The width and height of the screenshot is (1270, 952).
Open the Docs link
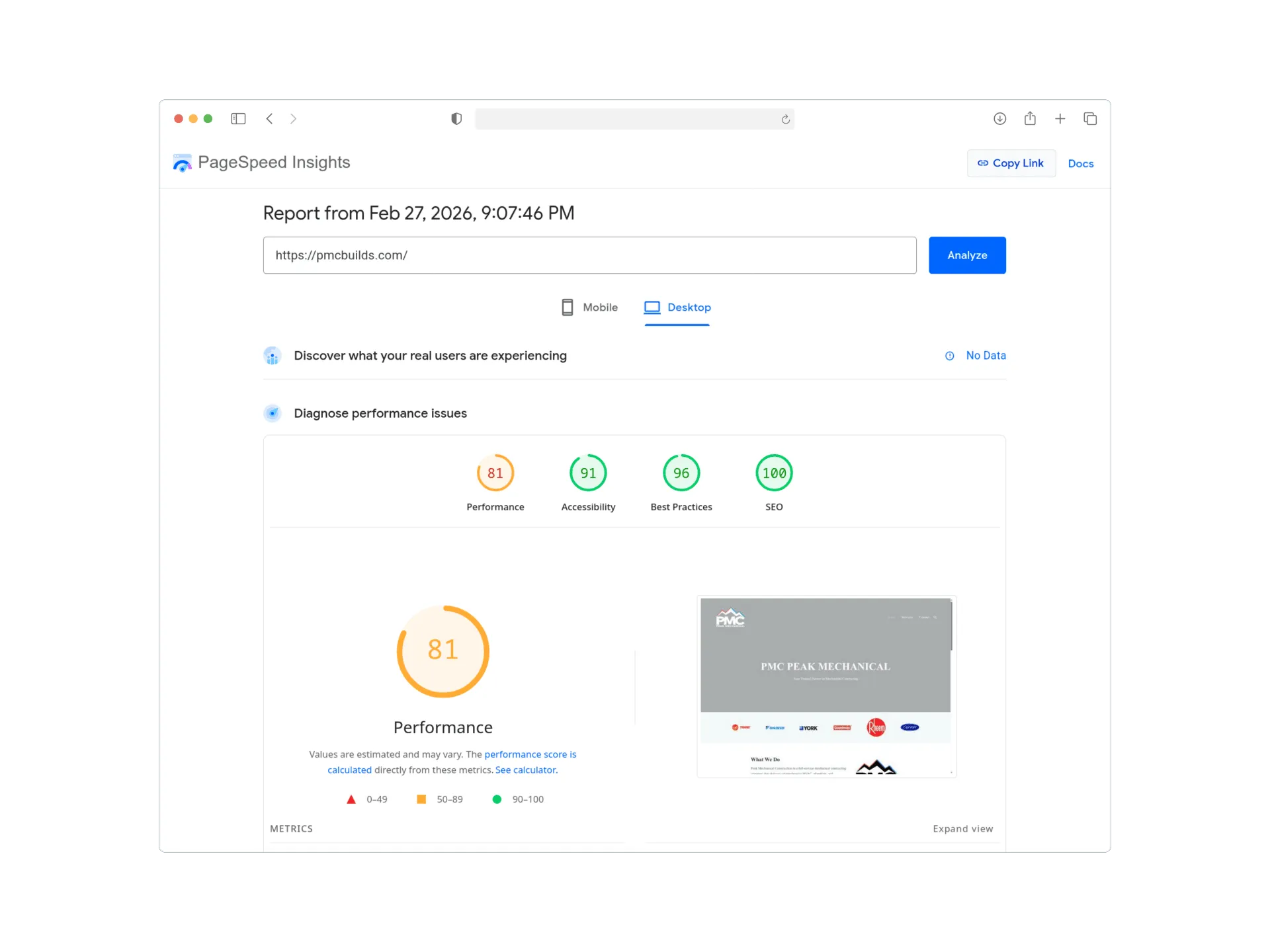click(1080, 163)
